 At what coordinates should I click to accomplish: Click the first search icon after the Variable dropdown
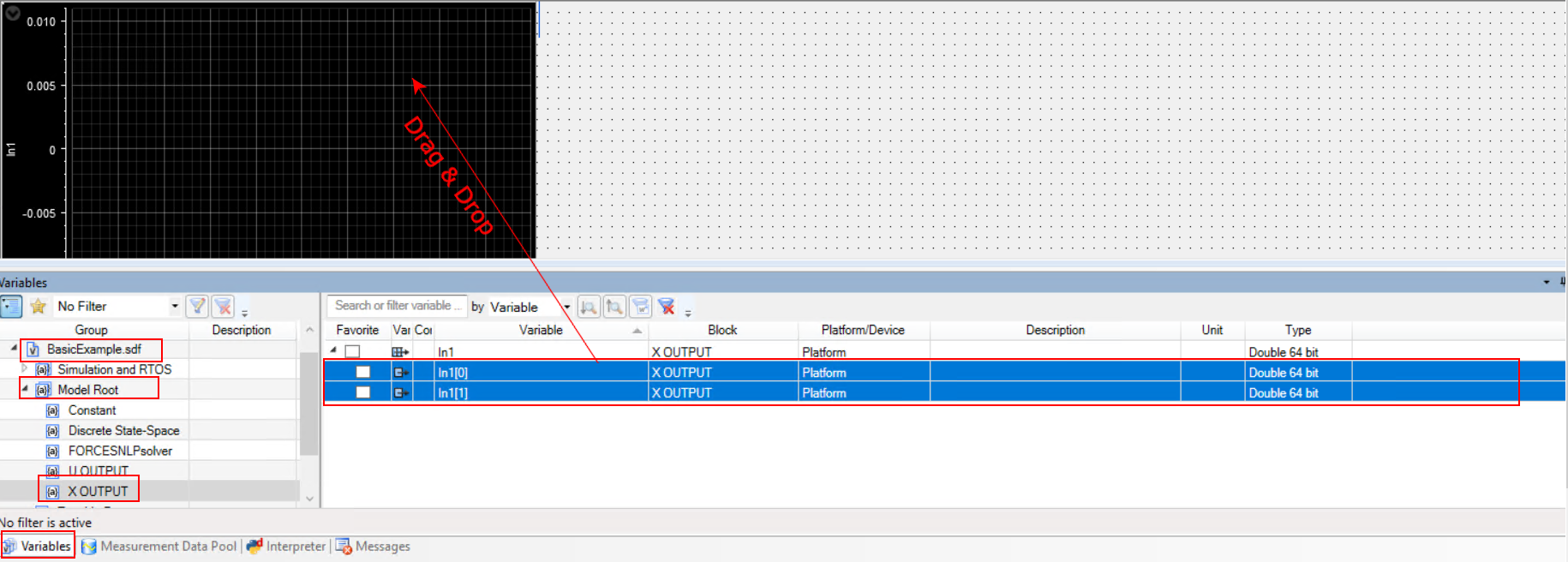pyautogui.click(x=589, y=307)
